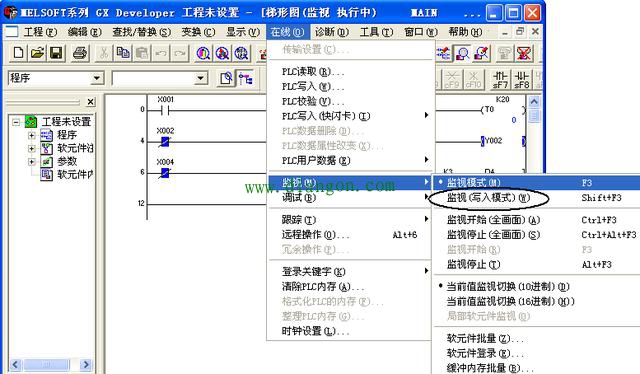Screen dimensions: 640x374
Task: Click the sF8 falling pulse contact icon
Action: click(522, 79)
